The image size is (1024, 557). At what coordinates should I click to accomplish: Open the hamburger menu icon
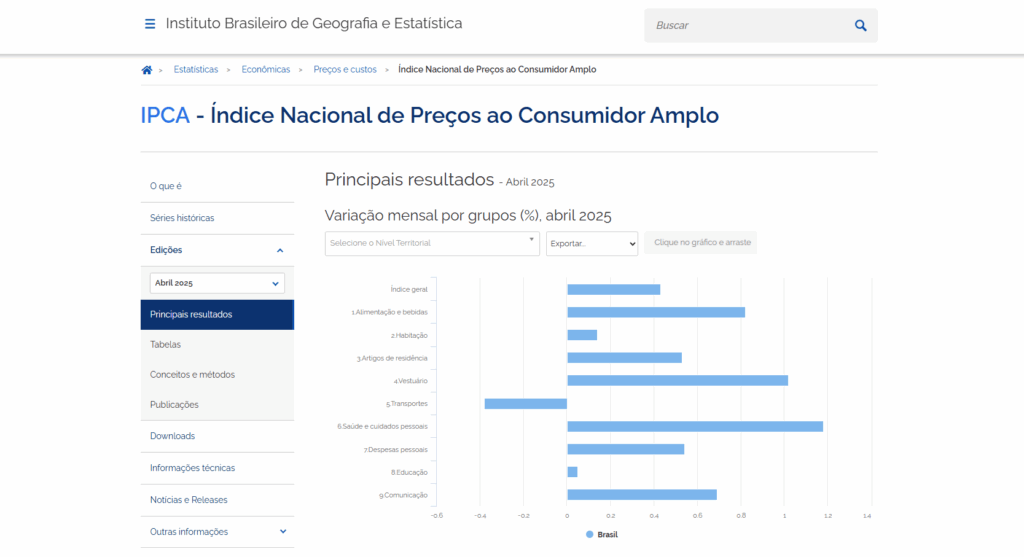tap(150, 24)
